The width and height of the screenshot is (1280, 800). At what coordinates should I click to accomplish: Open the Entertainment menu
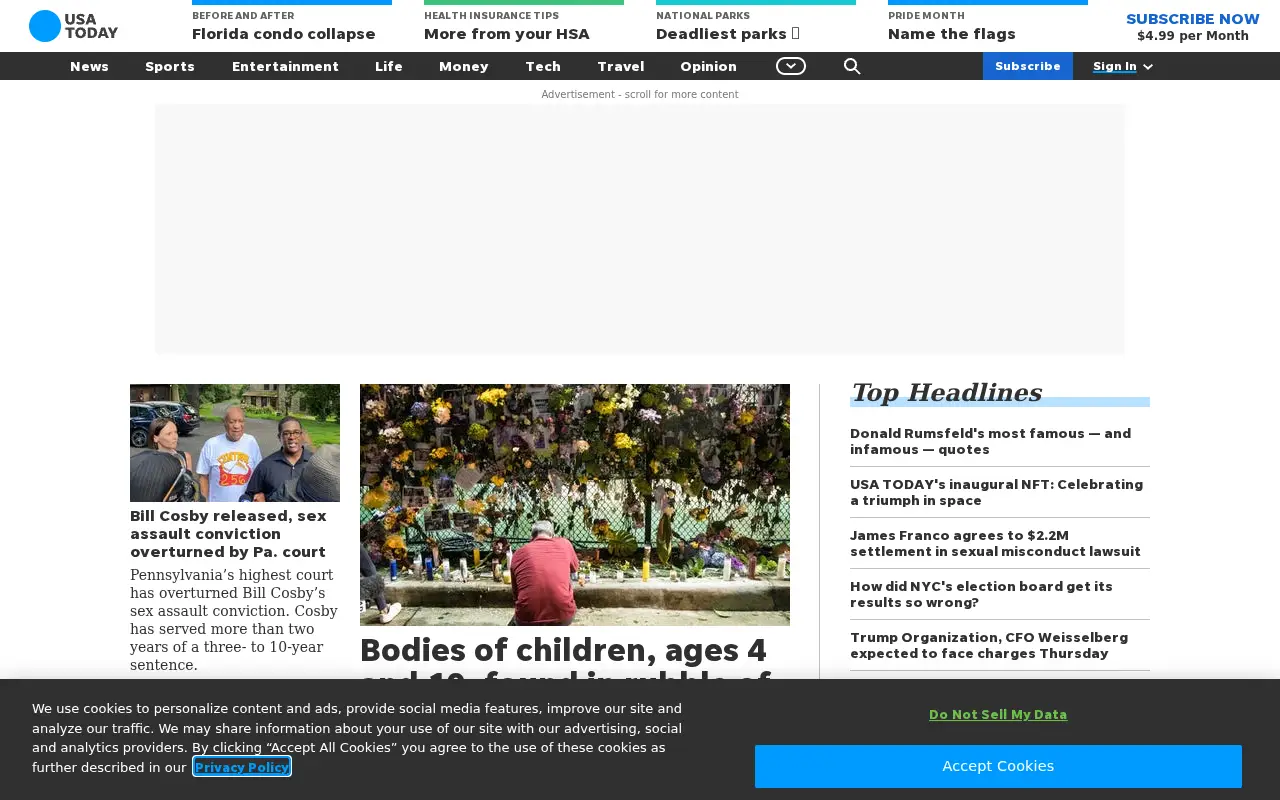pos(285,66)
